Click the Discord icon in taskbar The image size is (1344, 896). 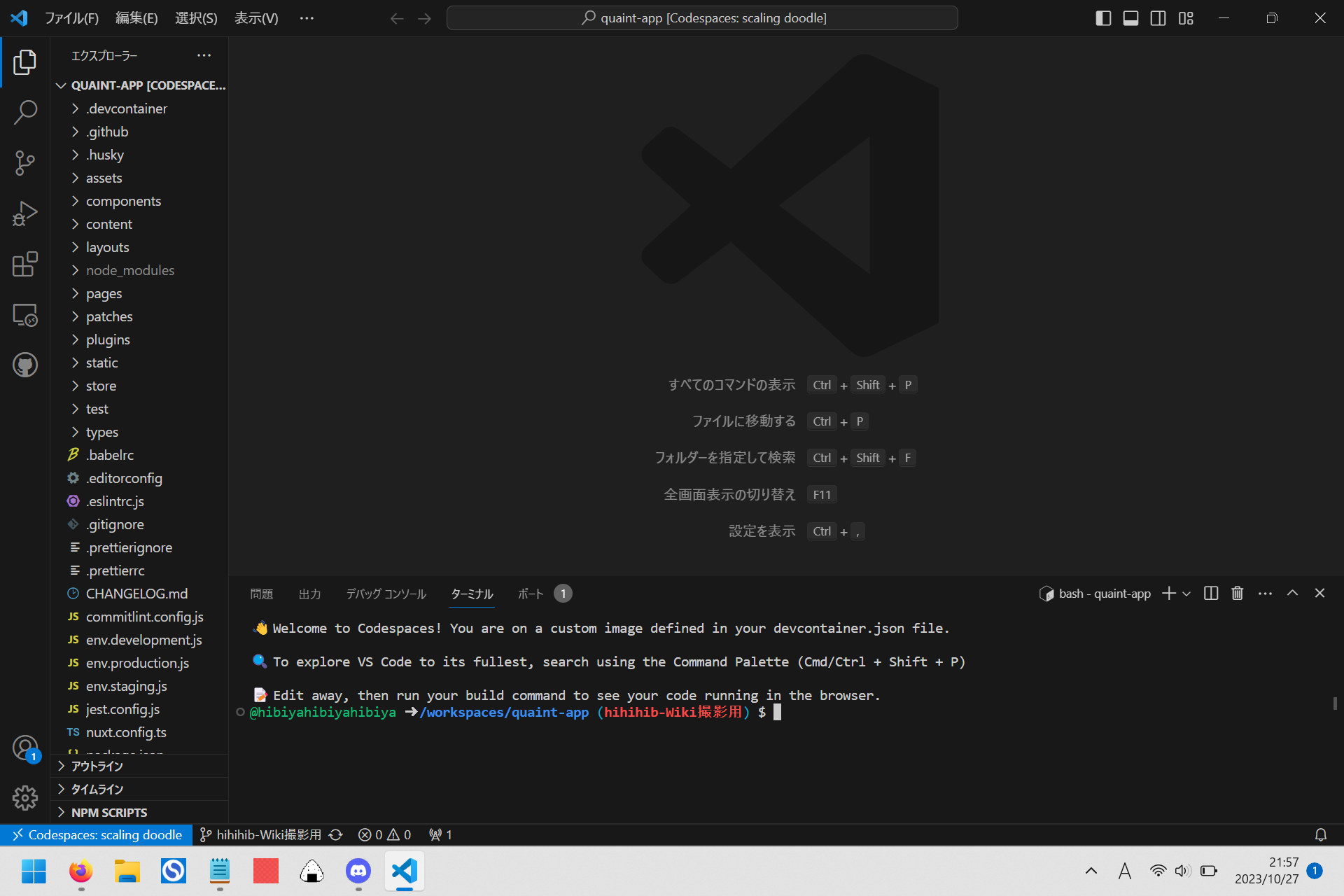357,870
